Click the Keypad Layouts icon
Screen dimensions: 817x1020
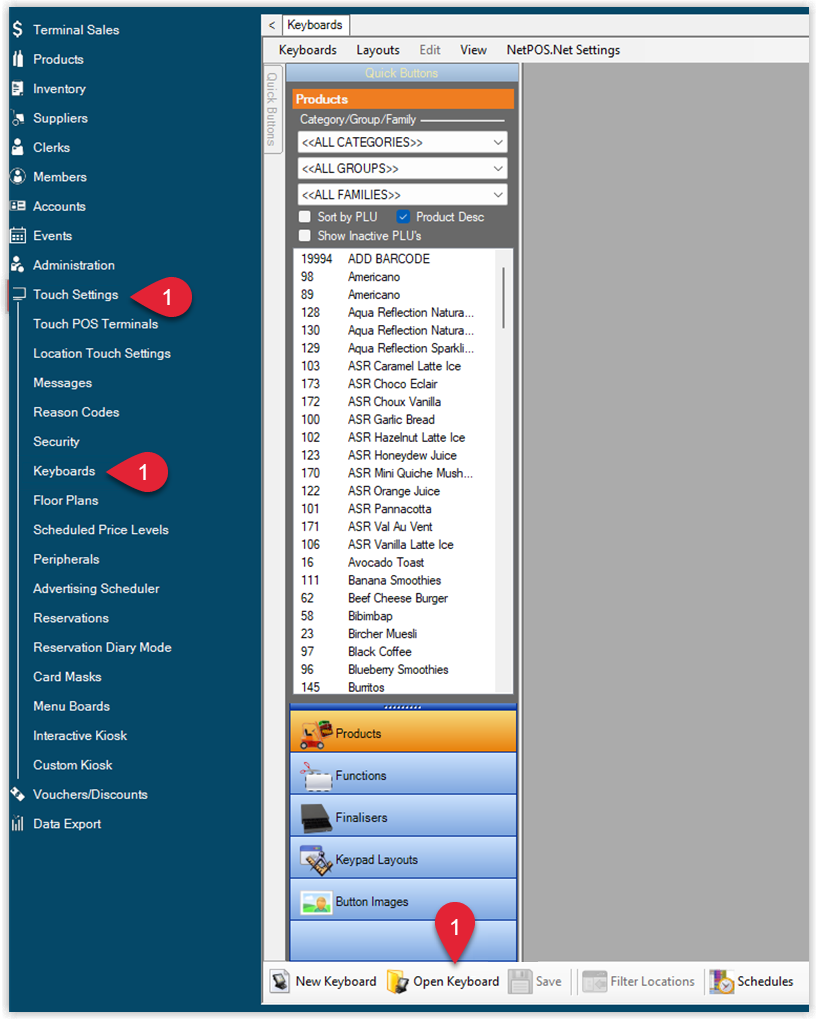click(x=316, y=860)
